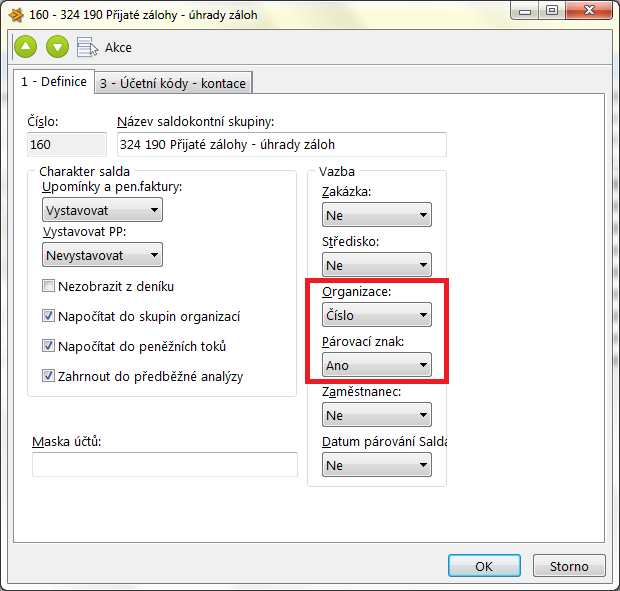
Task: Open Upomínky a pen.faktury dropdown
Action: tap(102, 210)
